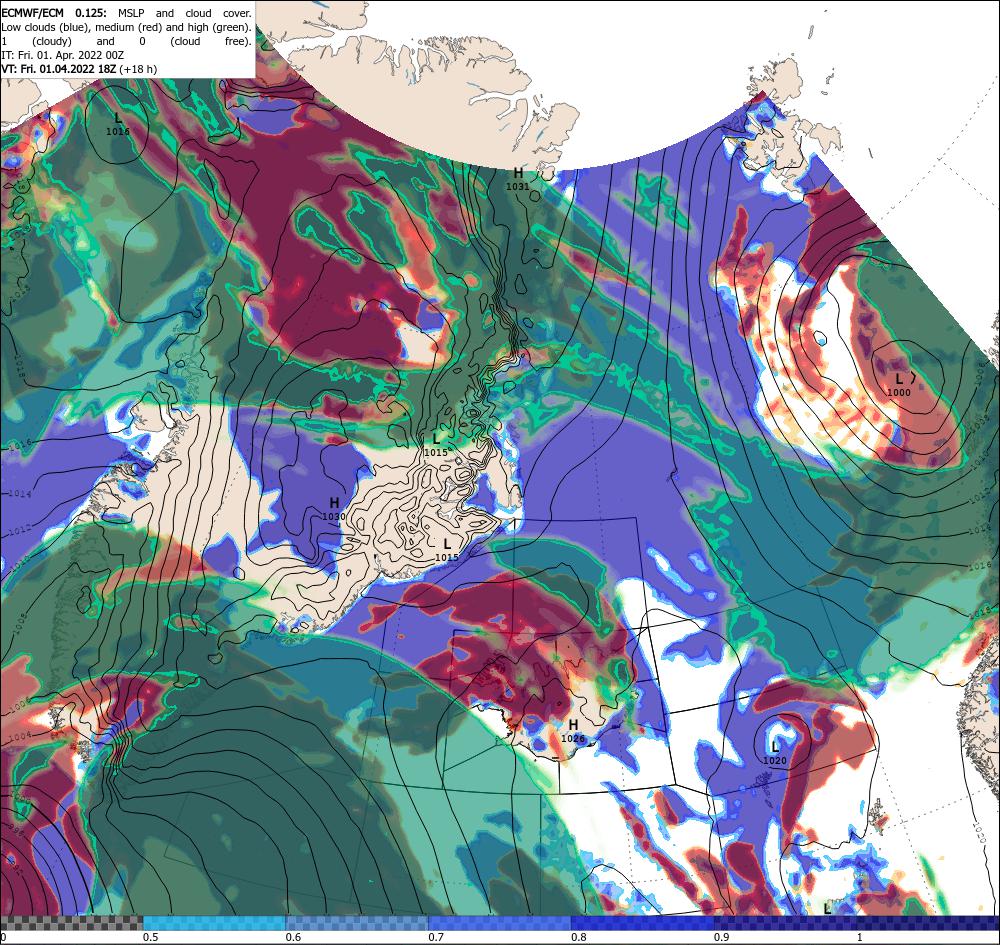The width and height of the screenshot is (1000, 945).
Task: Click the '0.8' scale tick label
Action: 579,937
